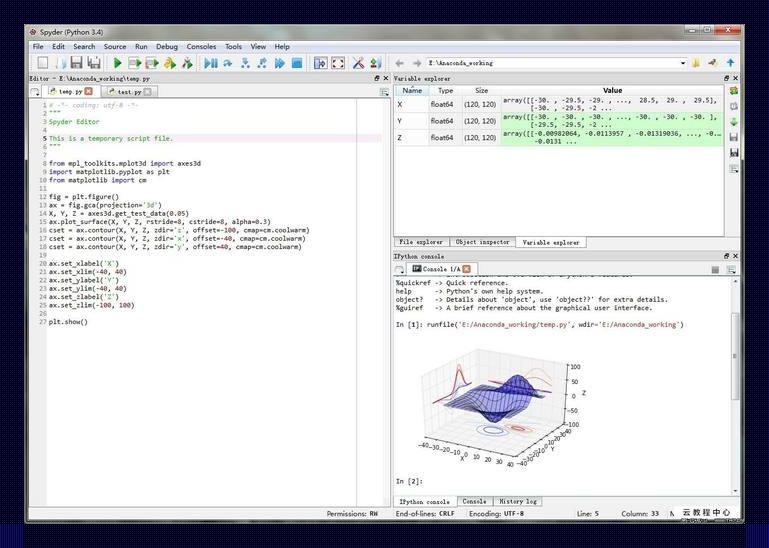Sort variables by Size column header
Screen dimensions: 769x548
click(482, 90)
